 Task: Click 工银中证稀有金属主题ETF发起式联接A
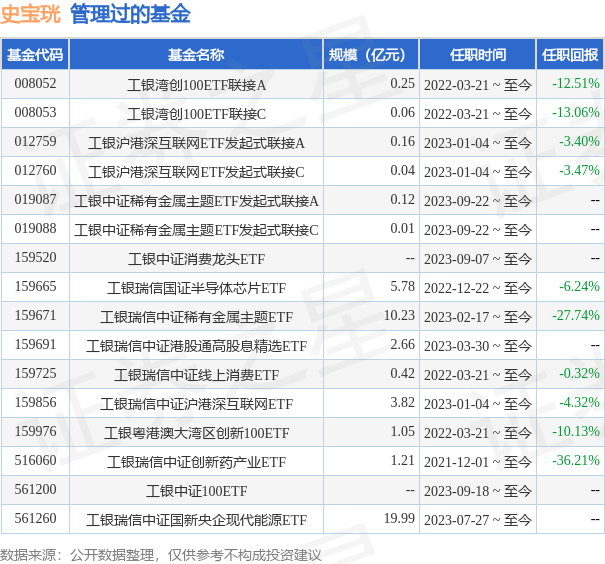[x=196, y=201]
